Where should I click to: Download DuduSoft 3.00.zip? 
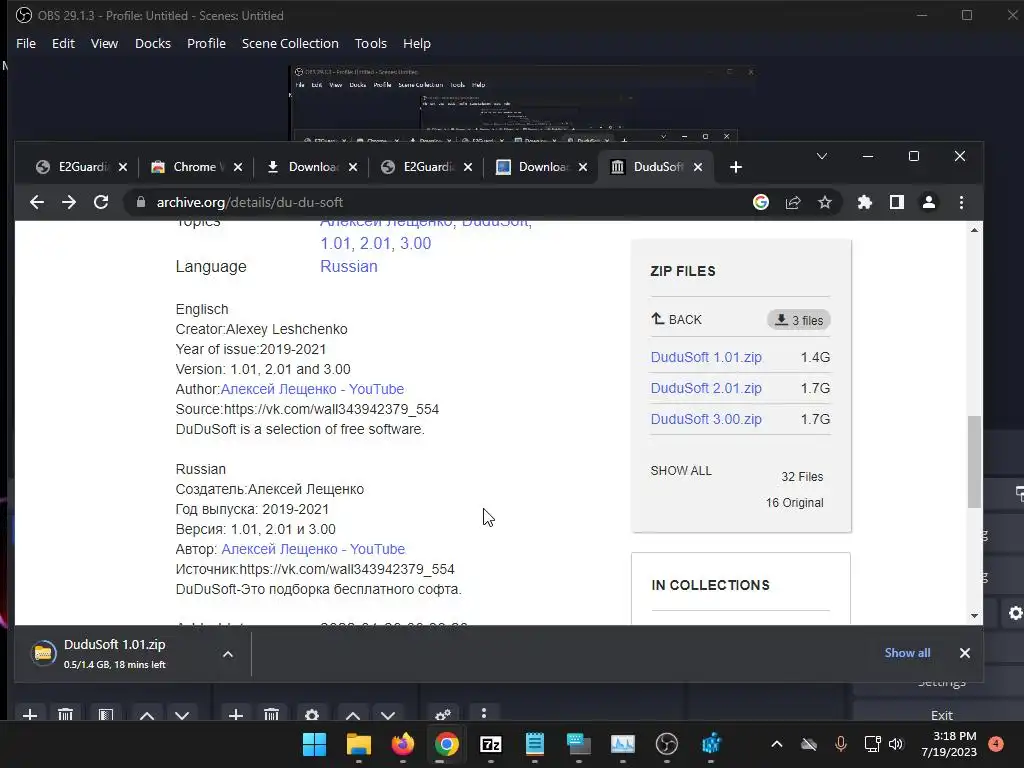pos(706,419)
